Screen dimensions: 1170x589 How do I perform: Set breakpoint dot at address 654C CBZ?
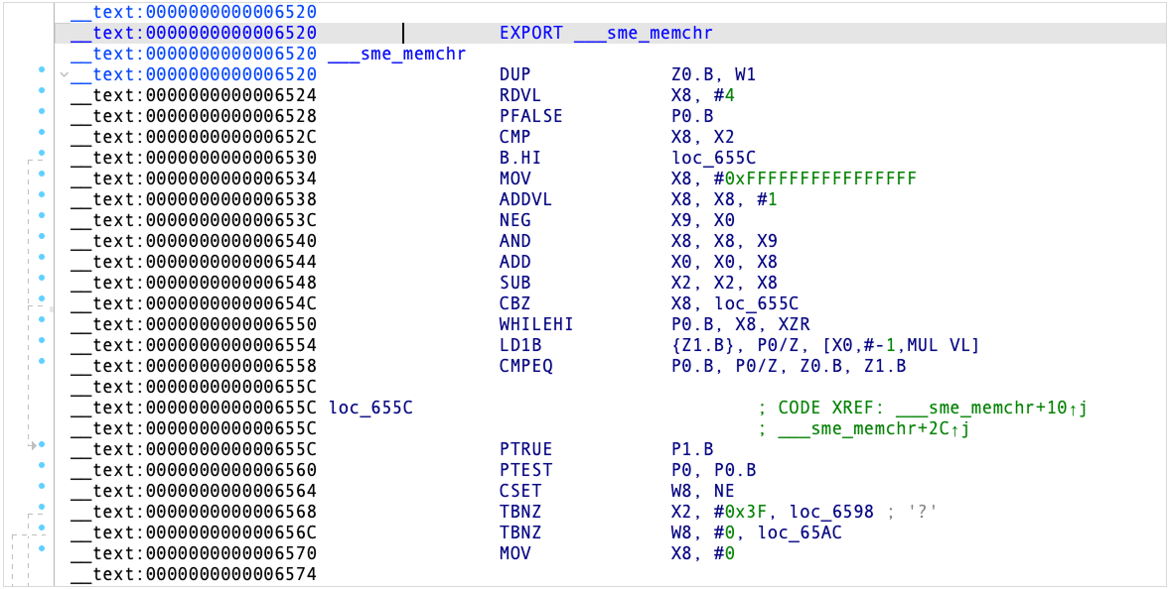[42, 299]
